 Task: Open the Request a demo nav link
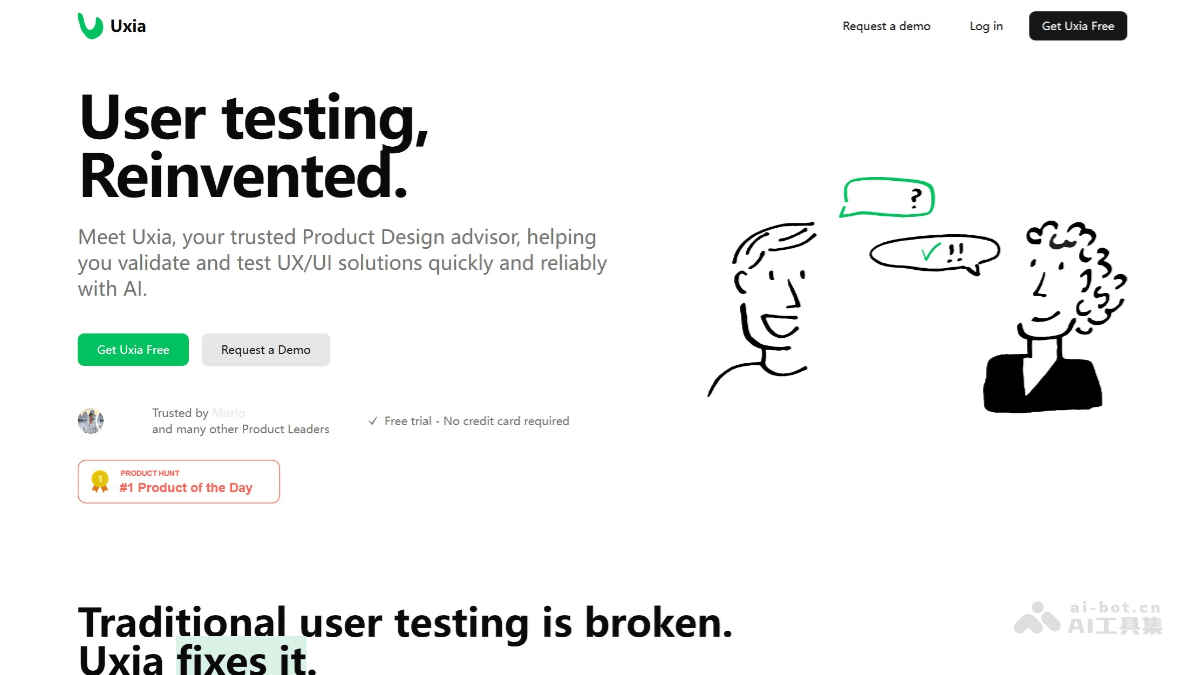click(886, 26)
